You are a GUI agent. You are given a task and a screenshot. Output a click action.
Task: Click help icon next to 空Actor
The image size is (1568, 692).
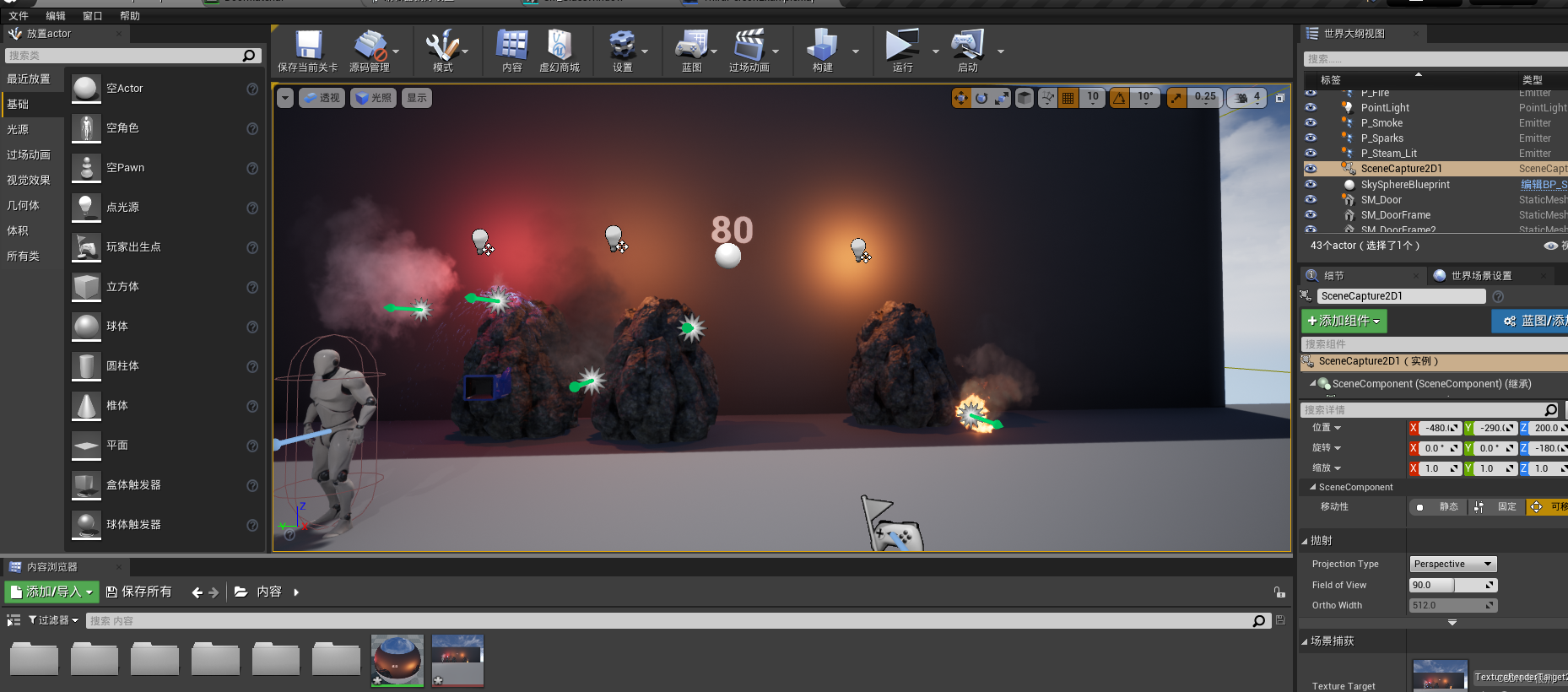tap(251, 89)
